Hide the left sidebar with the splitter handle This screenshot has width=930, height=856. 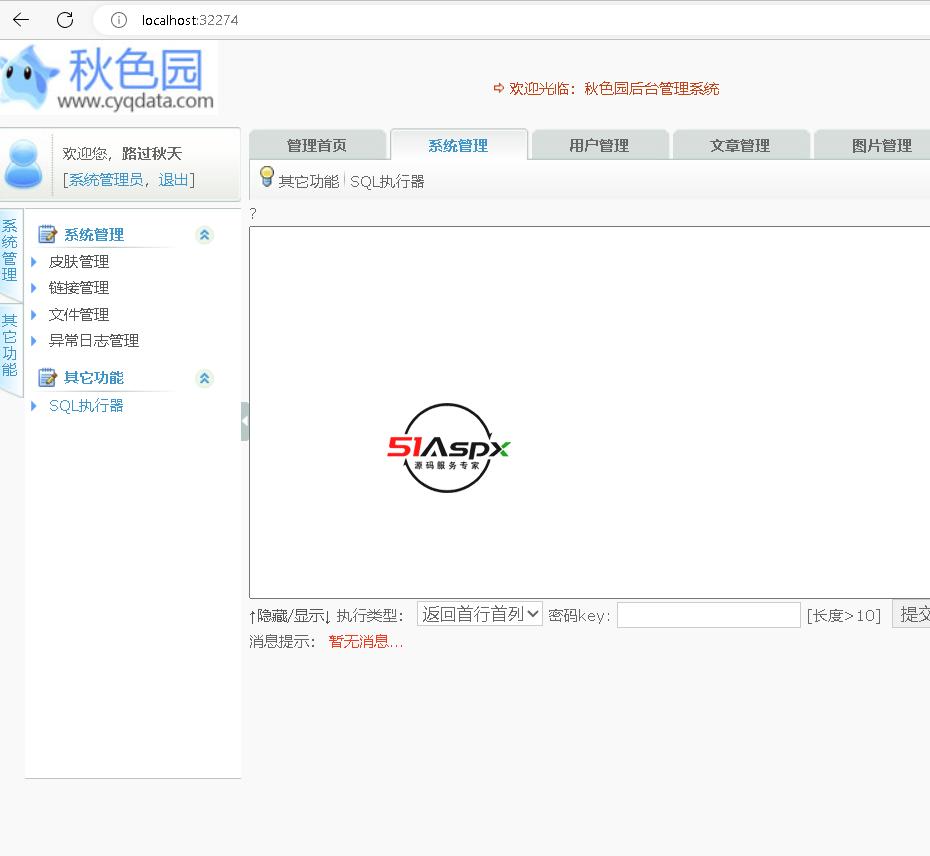(x=244, y=421)
